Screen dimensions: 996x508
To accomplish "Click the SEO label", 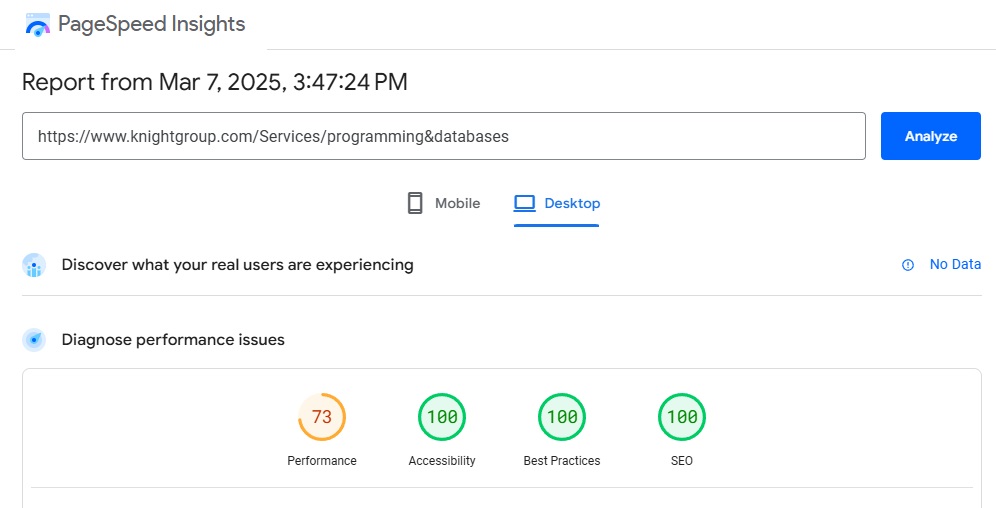I will (x=682, y=460).
